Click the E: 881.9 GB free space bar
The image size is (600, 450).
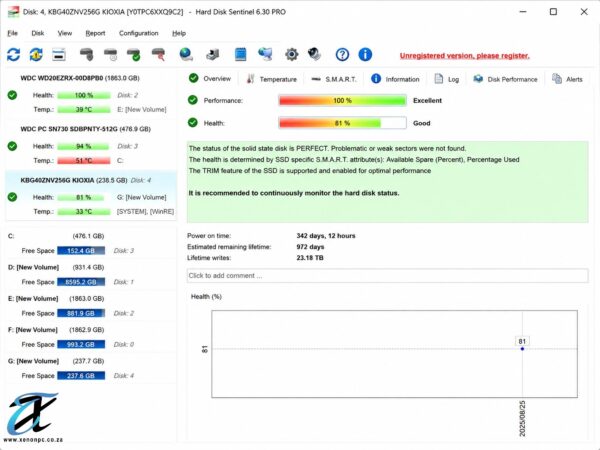(81, 313)
